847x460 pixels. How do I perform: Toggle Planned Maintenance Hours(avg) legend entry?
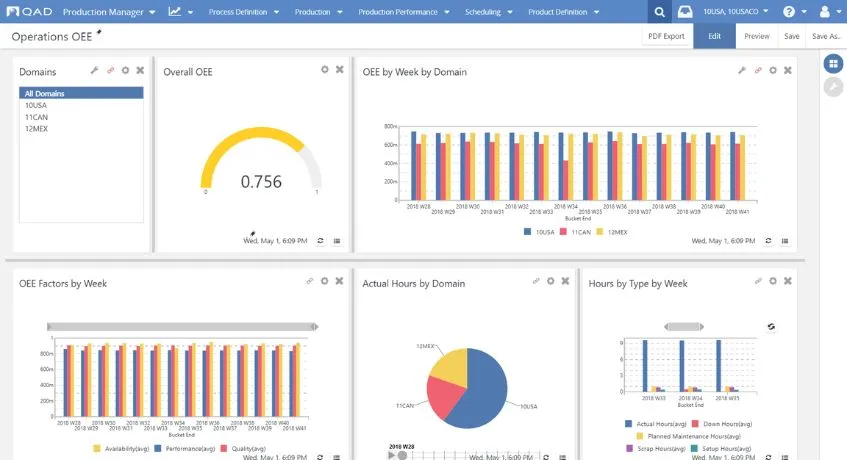[688, 436]
